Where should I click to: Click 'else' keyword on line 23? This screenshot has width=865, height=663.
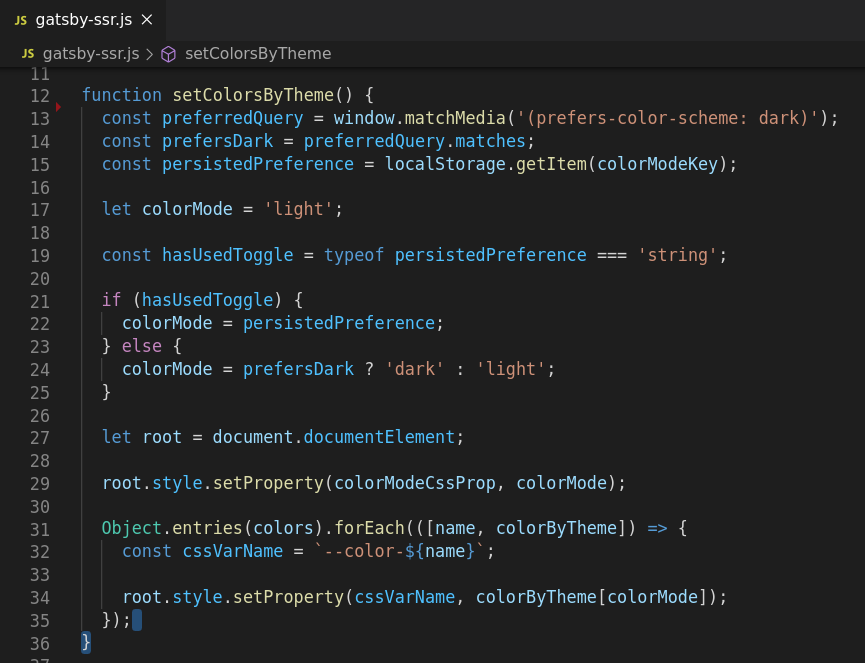[x=142, y=346]
